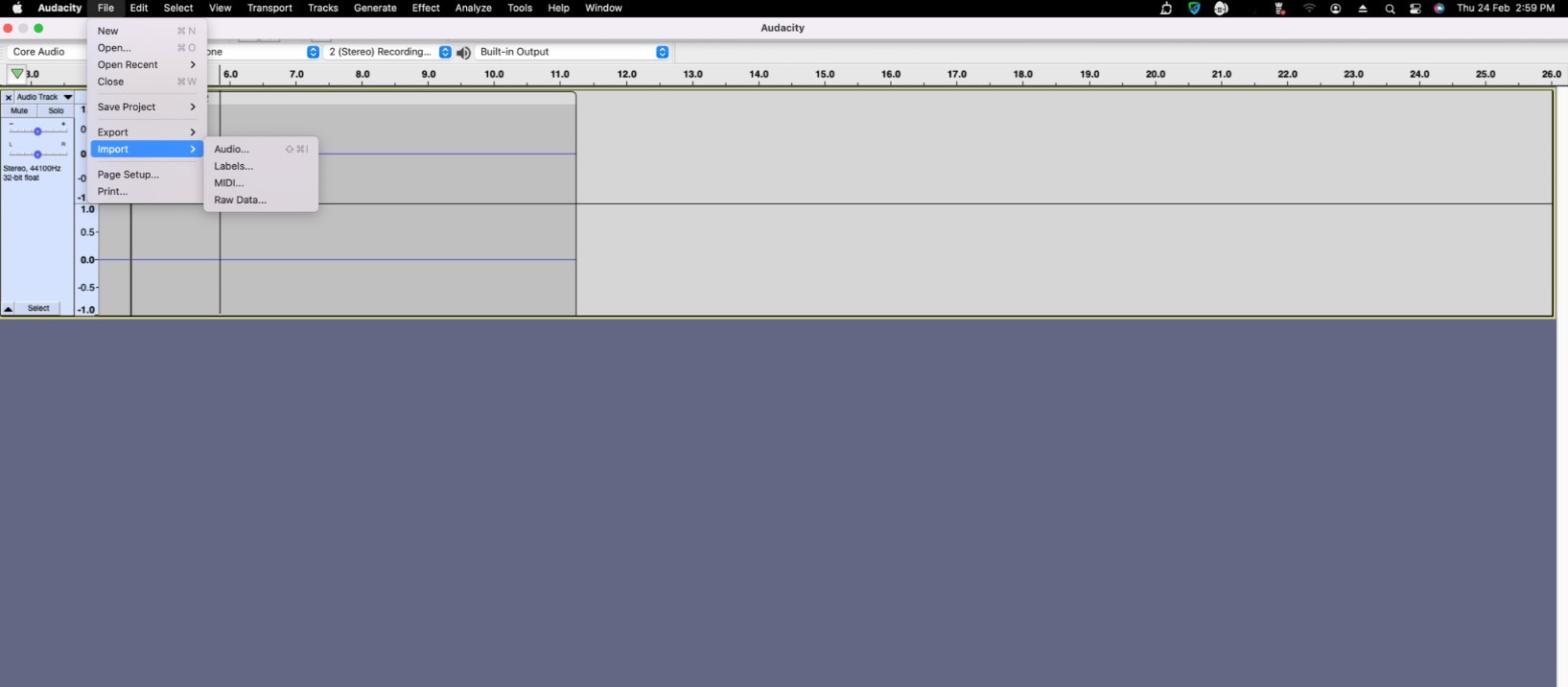Image resolution: width=1568 pixels, height=687 pixels.
Task: Open the 2 (Stereo) Recording channels dropdown
Action: click(x=388, y=52)
